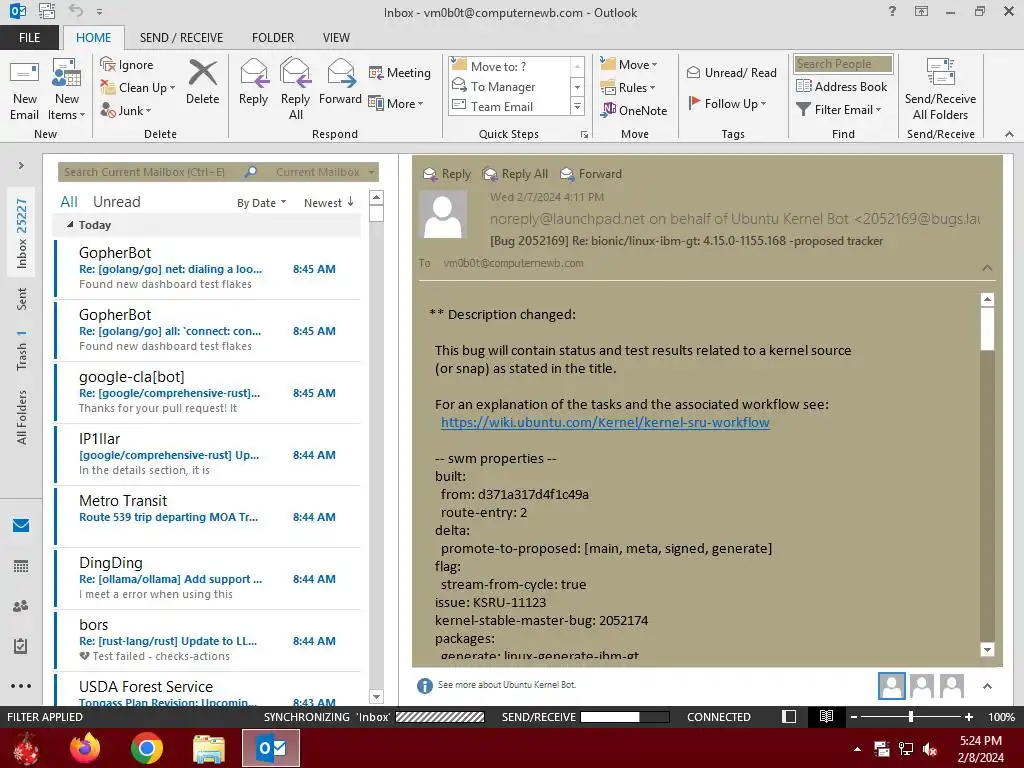The image size is (1024, 768).
Task: Expand the Quick Steps gallery
Action: tap(577, 106)
